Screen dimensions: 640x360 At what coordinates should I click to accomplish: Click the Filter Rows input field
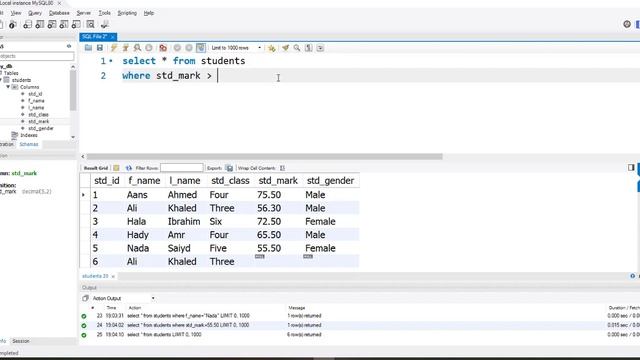click(x=182, y=168)
